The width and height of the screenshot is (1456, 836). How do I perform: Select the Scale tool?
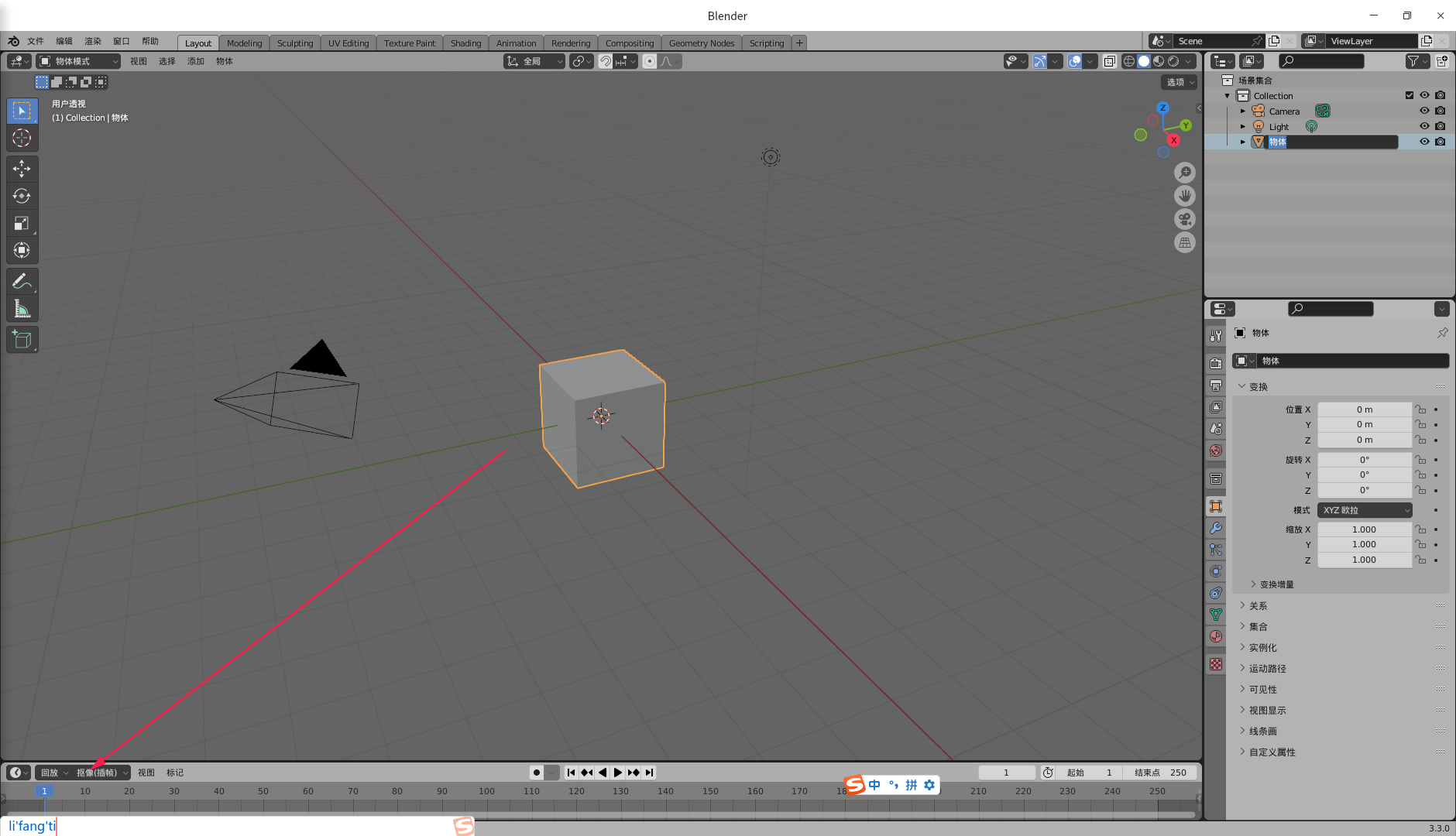[22, 223]
